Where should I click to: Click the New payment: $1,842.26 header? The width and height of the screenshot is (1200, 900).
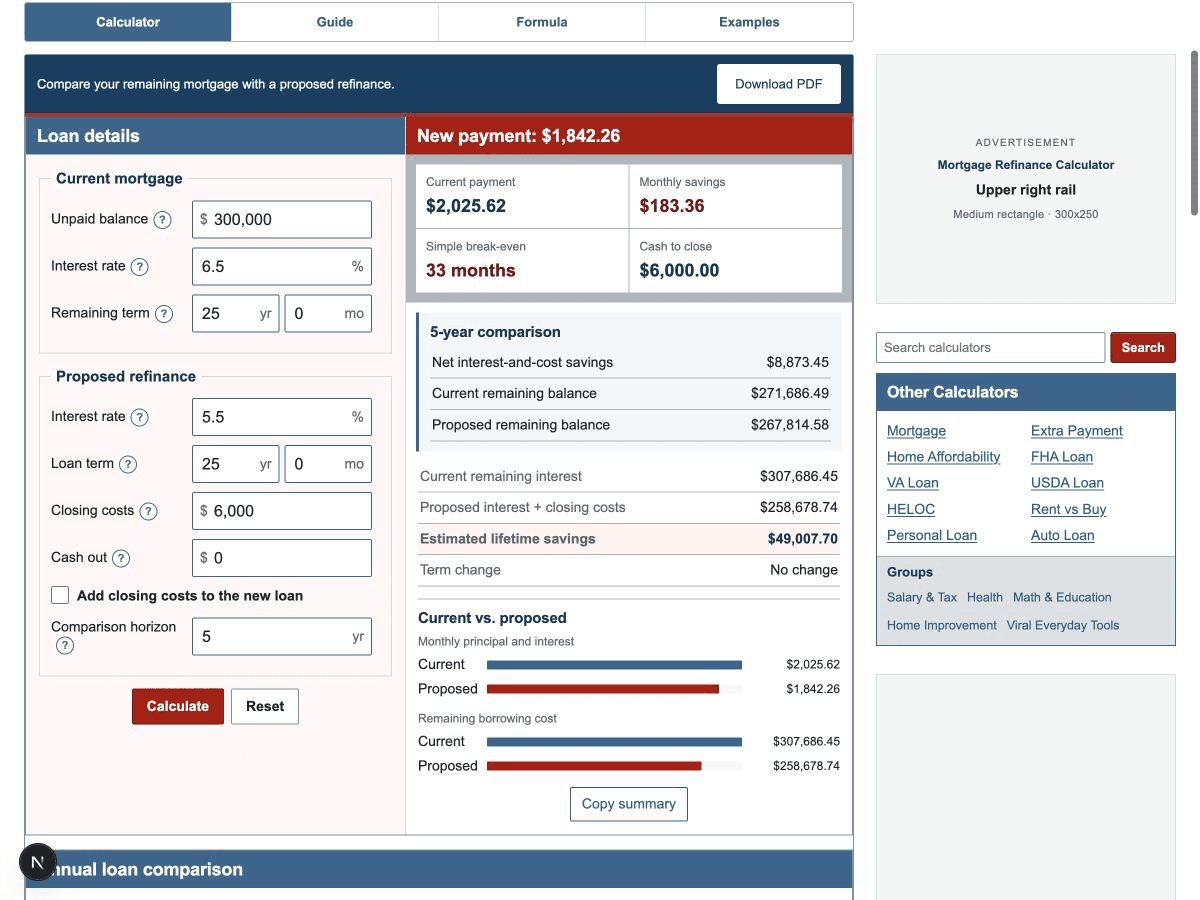(629, 136)
